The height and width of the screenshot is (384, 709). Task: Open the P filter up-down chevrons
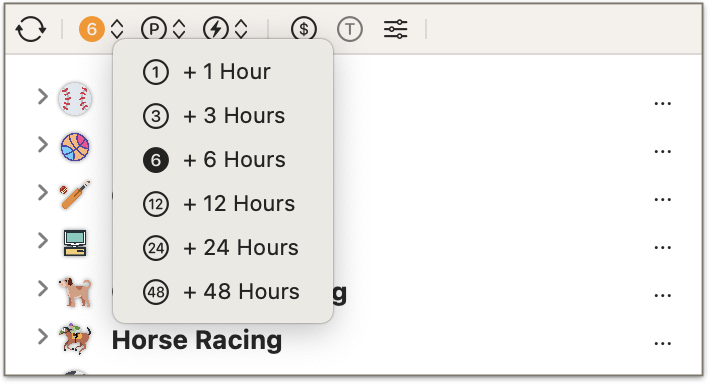point(179,29)
